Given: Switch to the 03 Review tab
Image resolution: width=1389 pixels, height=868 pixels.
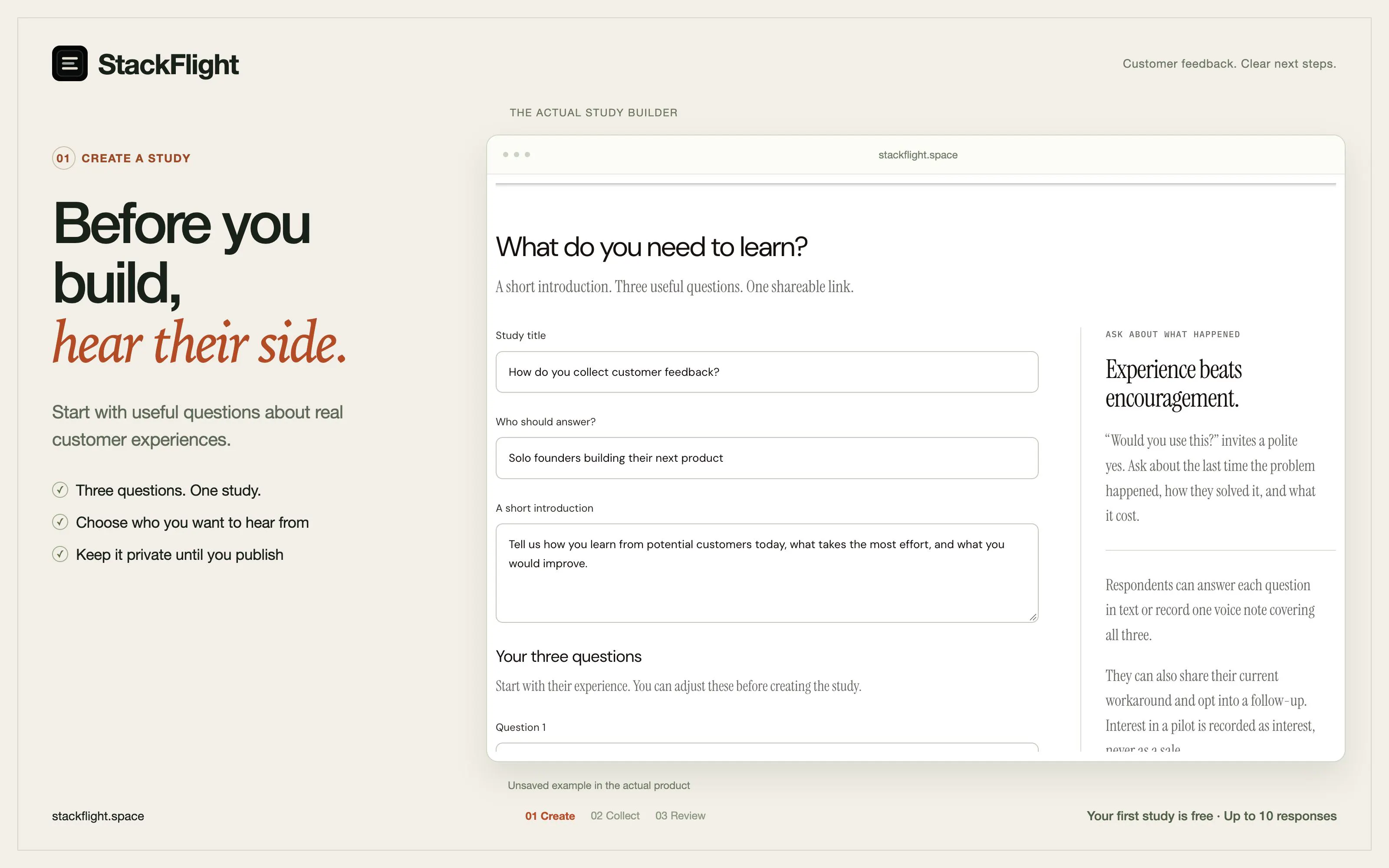Looking at the screenshot, I should click(680, 816).
